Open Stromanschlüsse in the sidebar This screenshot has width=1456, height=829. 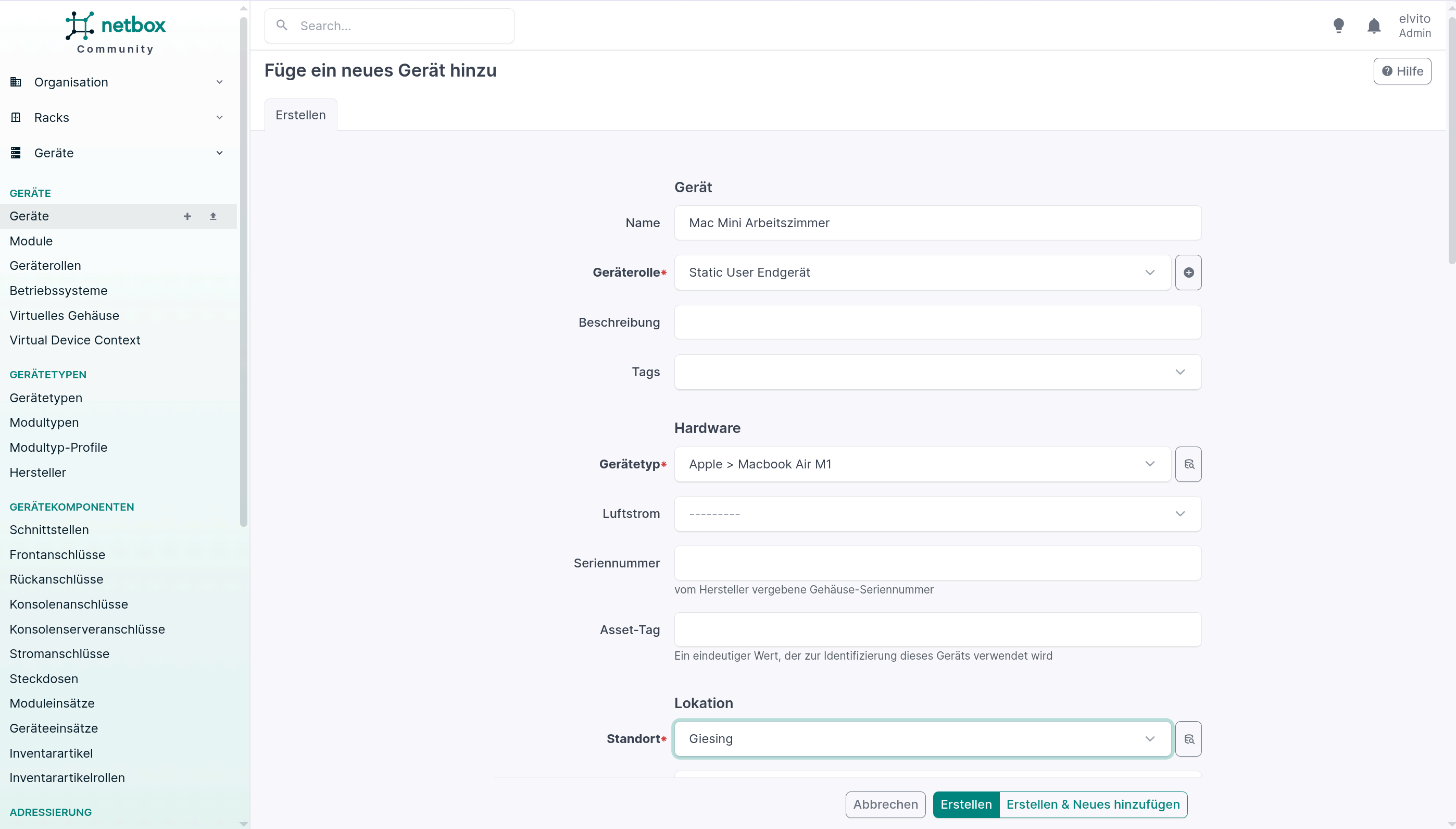(x=60, y=653)
